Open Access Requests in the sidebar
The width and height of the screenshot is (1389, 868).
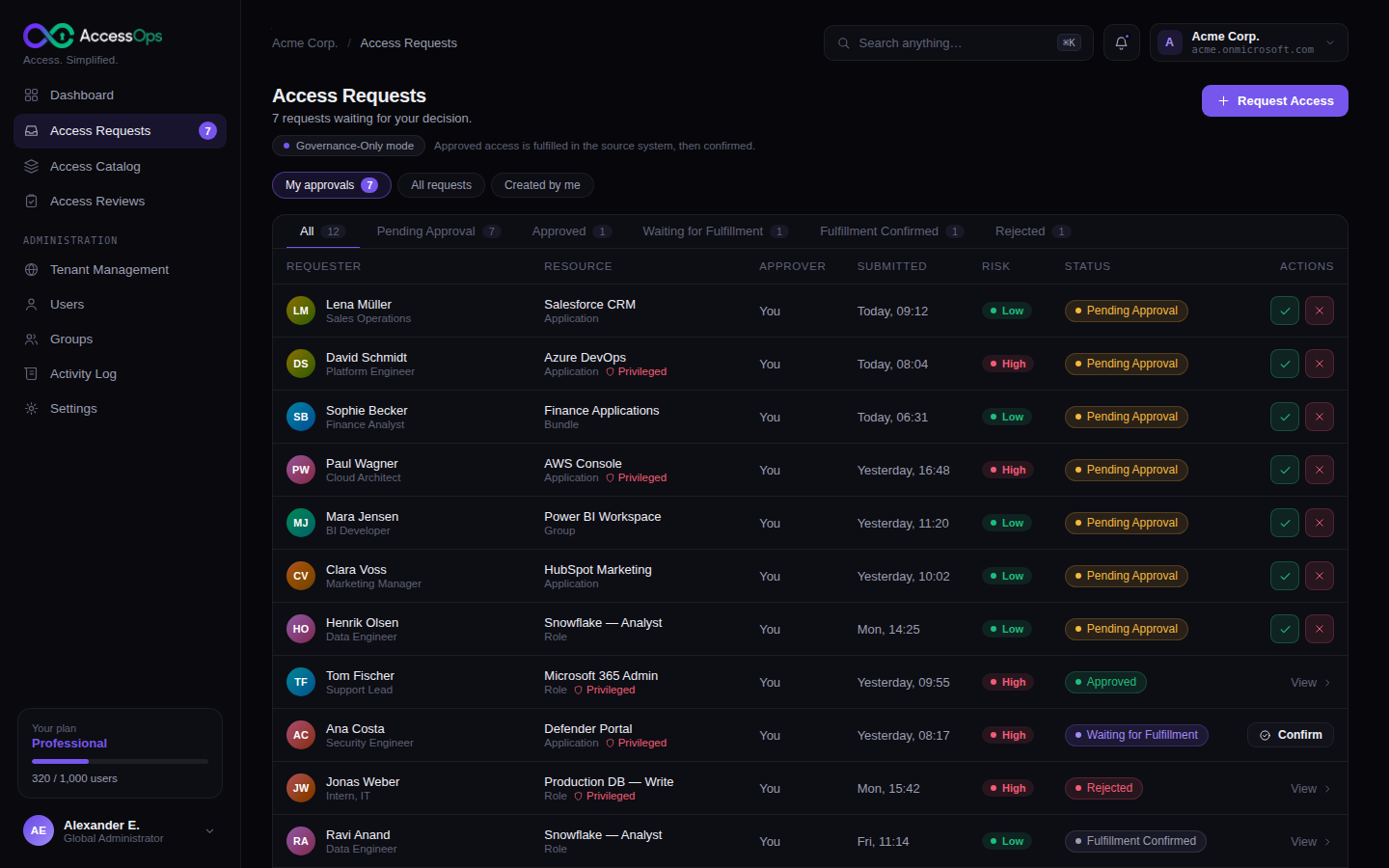point(120,131)
